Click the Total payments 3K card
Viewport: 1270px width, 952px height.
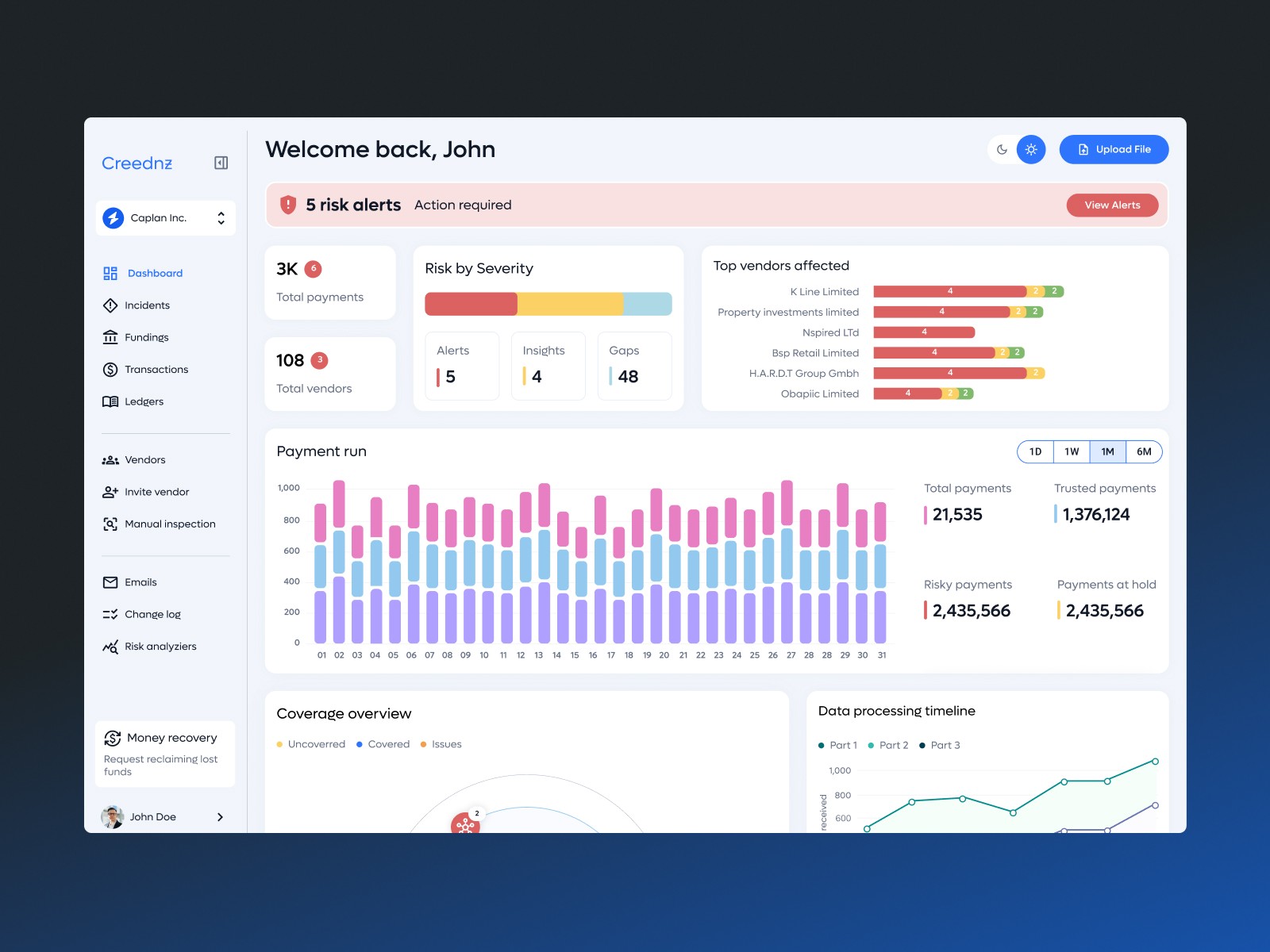coord(330,282)
